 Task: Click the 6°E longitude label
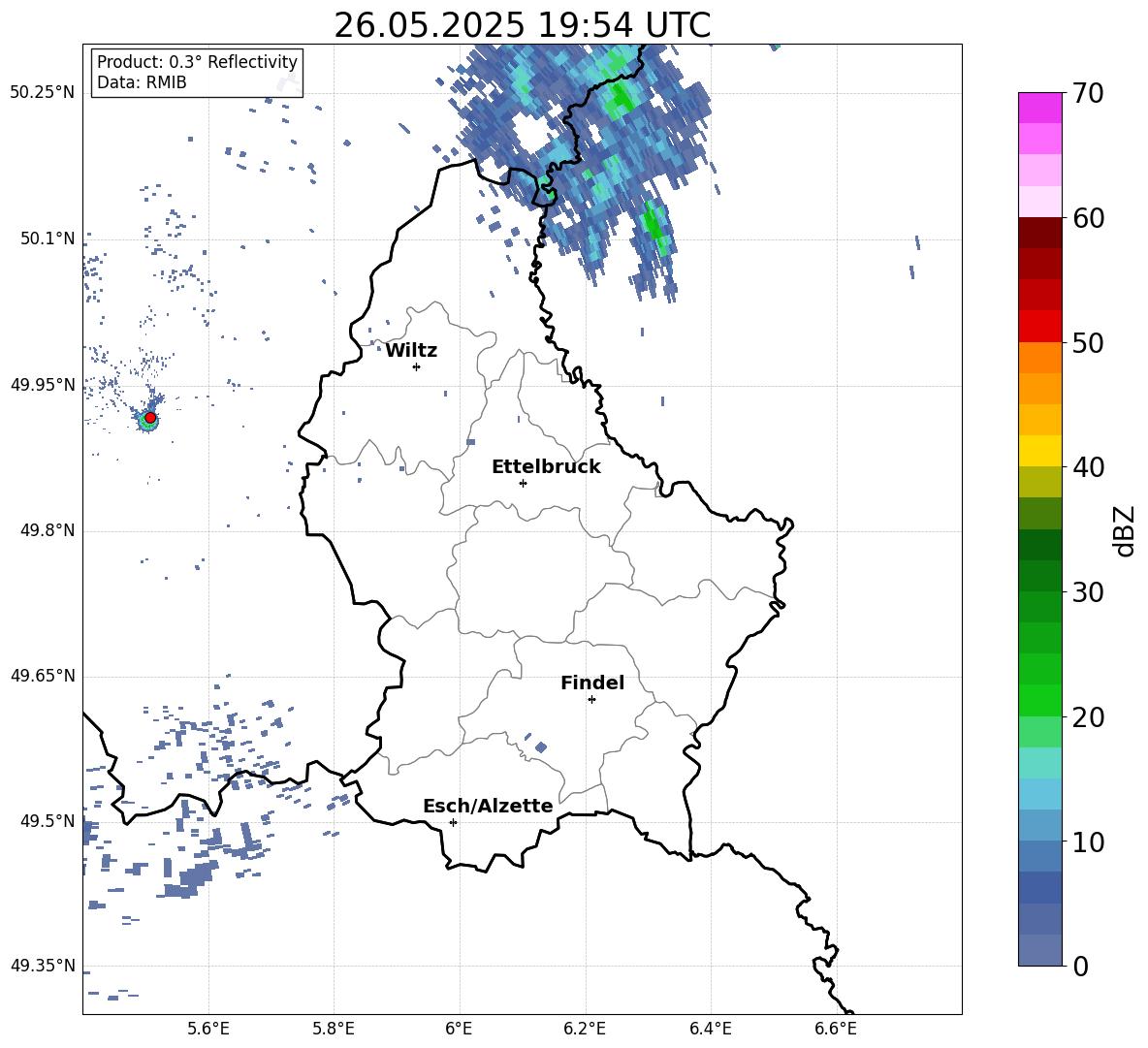click(x=459, y=1029)
